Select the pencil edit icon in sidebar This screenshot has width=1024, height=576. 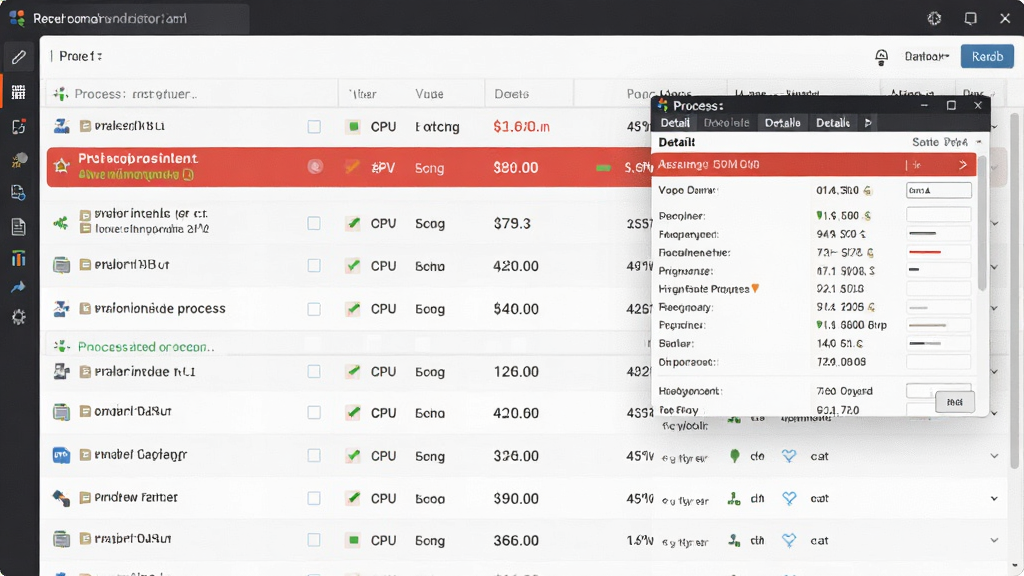point(18,57)
